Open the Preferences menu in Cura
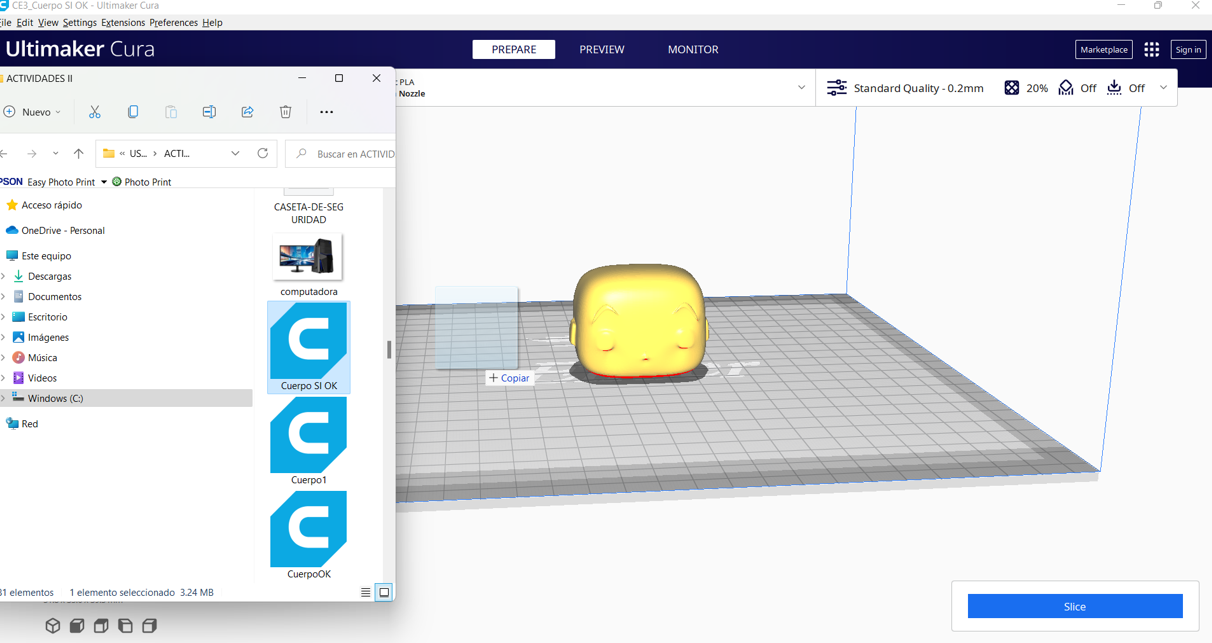1212x643 pixels. coord(174,22)
